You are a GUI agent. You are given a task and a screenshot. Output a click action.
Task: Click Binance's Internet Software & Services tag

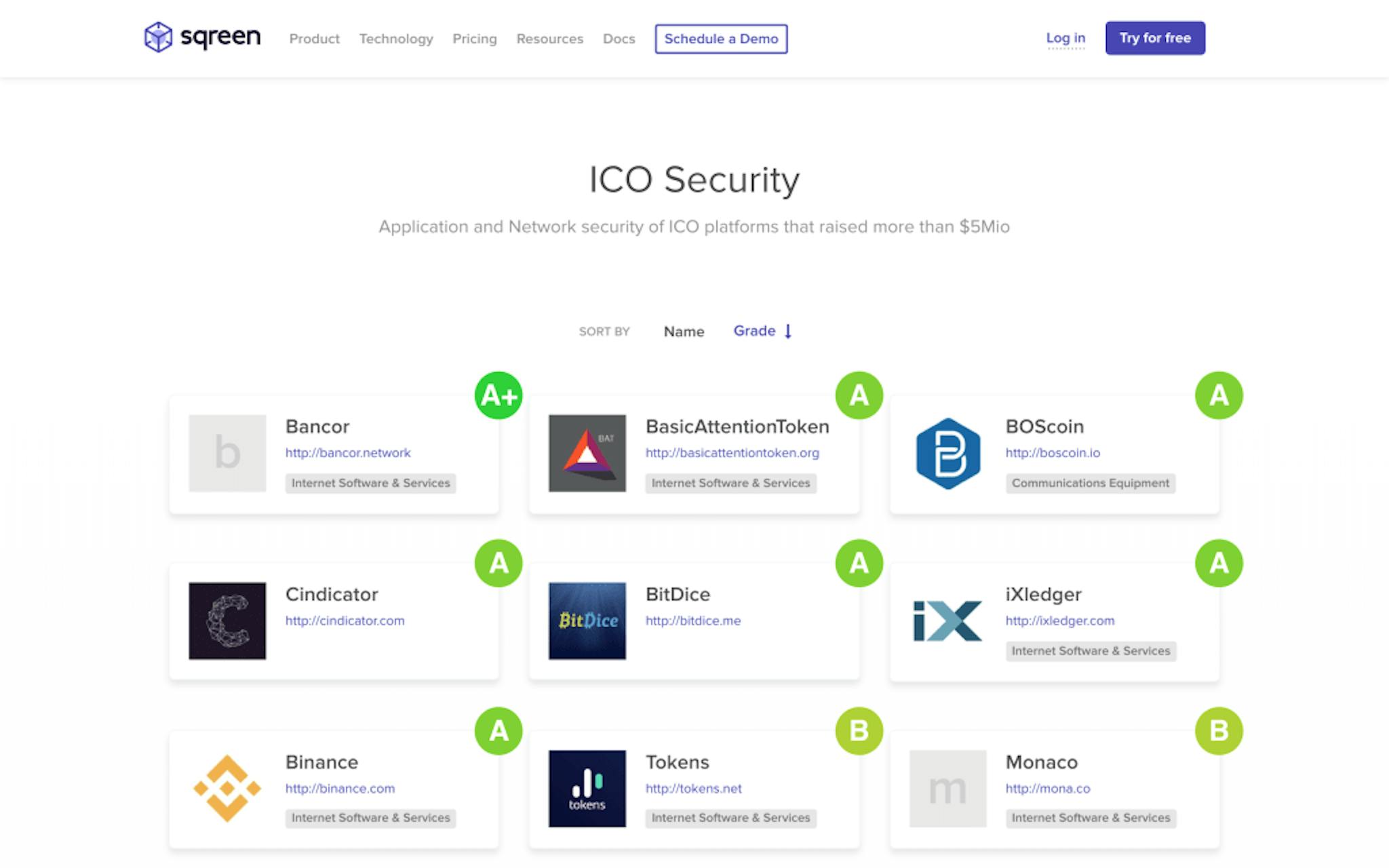(370, 818)
